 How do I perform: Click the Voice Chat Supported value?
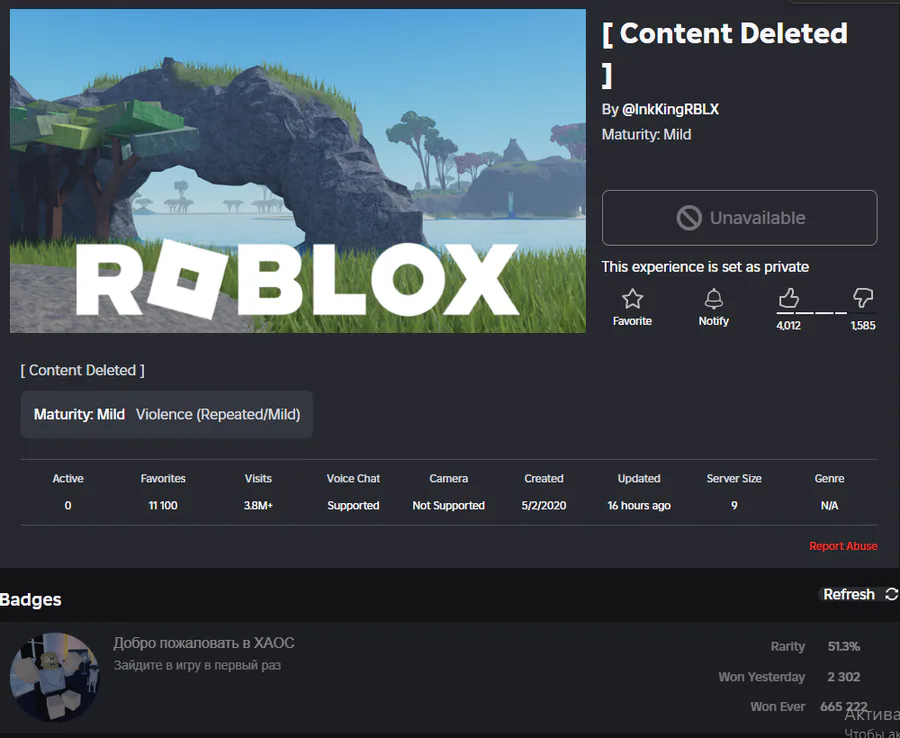(353, 506)
